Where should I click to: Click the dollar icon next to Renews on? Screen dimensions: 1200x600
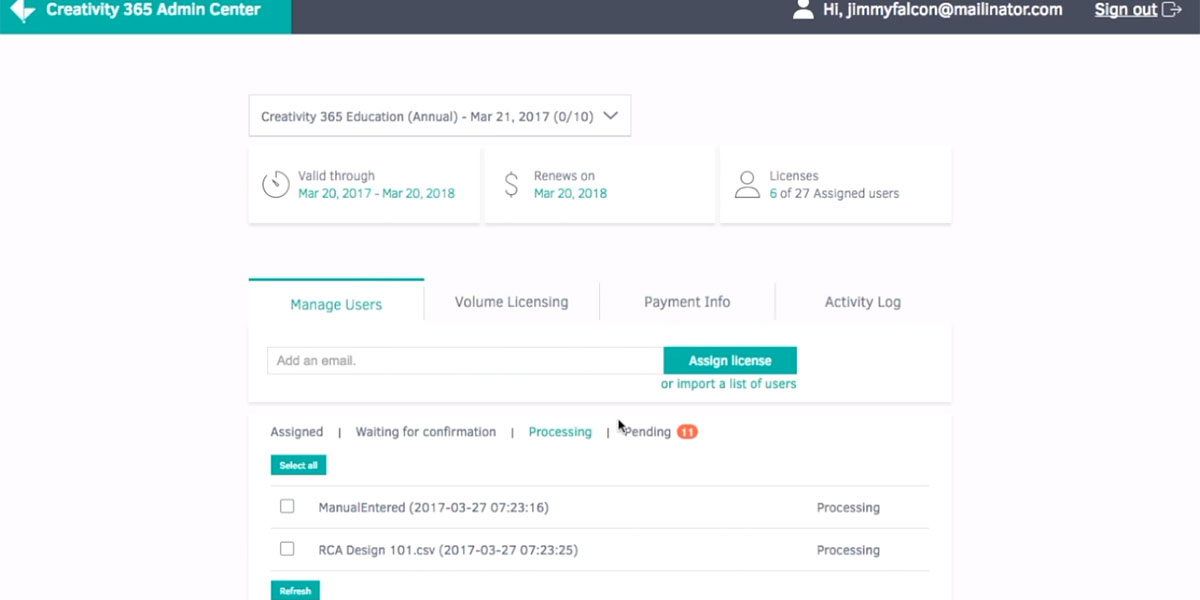click(511, 184)
